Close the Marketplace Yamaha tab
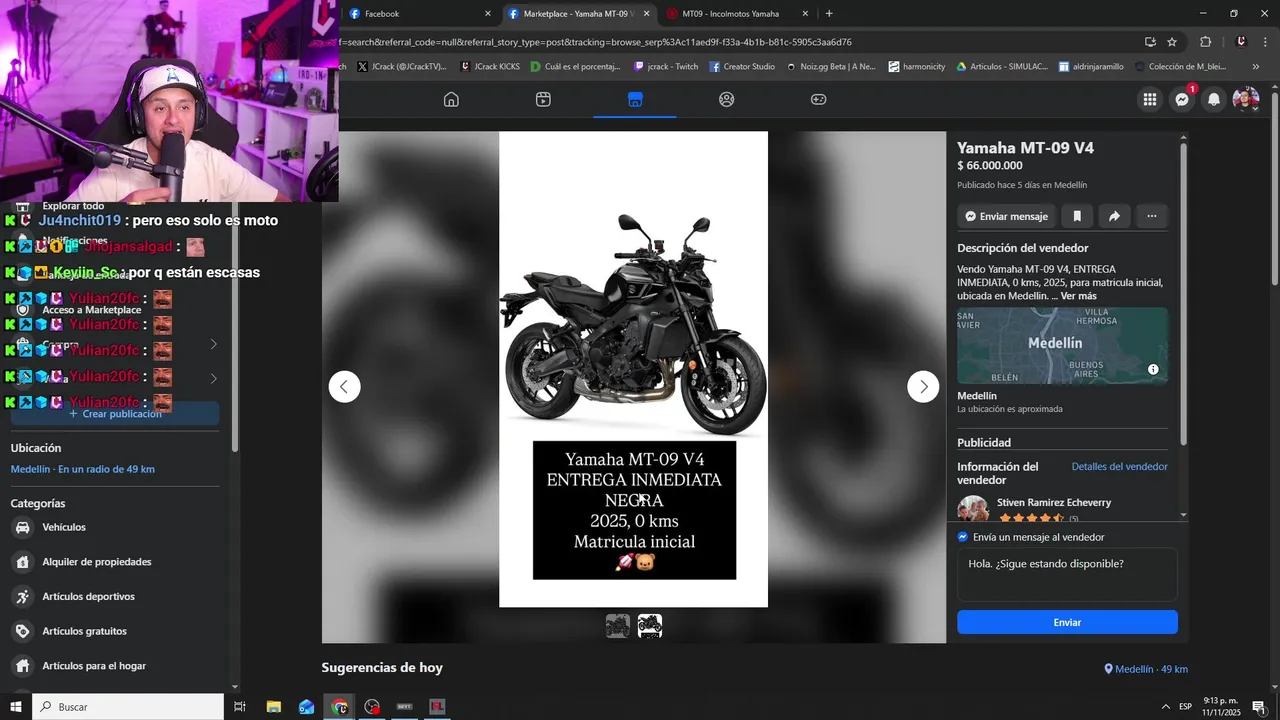The height and width of the screenshot is (720, 1280). click(646, 14)
